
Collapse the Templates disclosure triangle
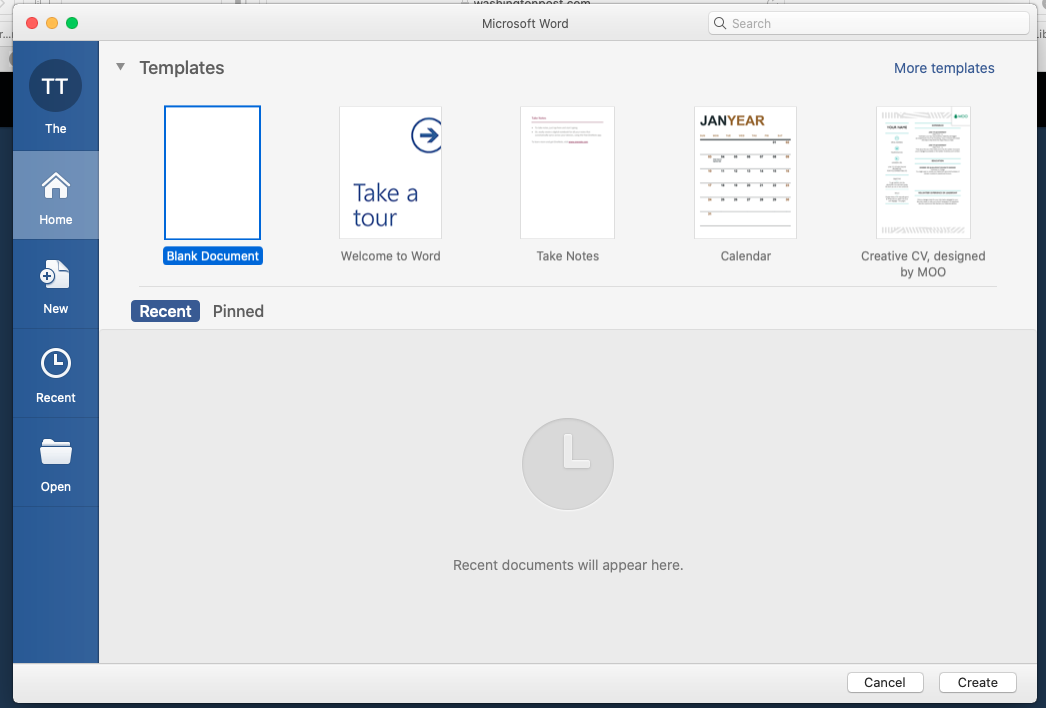(x=120, y=67)
